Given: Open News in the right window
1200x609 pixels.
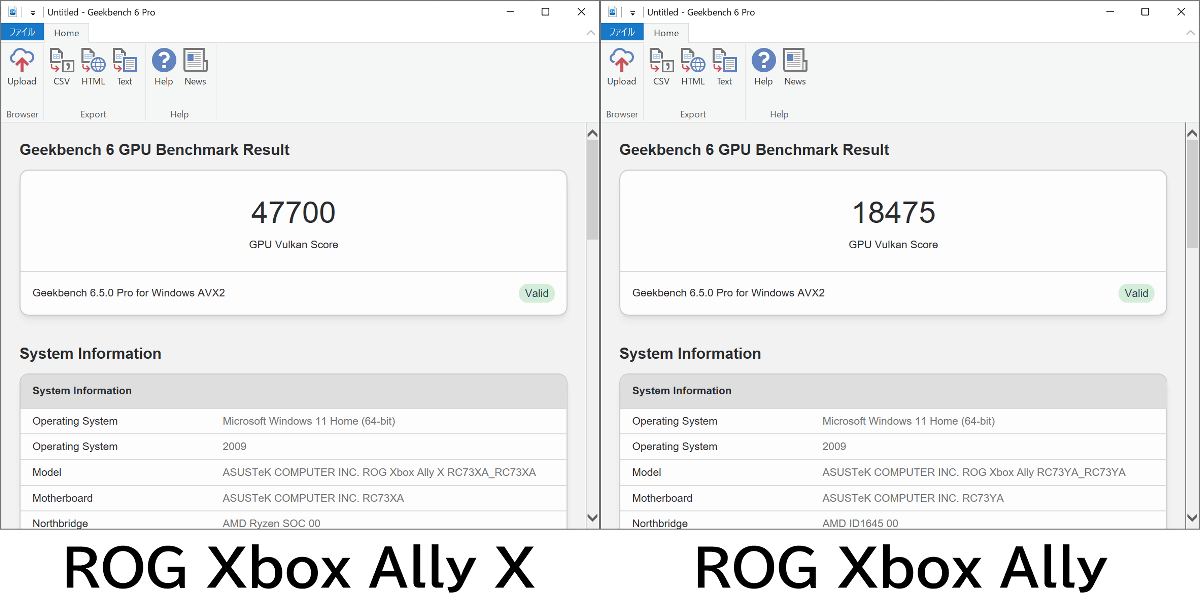Looking at the screenshot, I should click(x=795, y=67).
